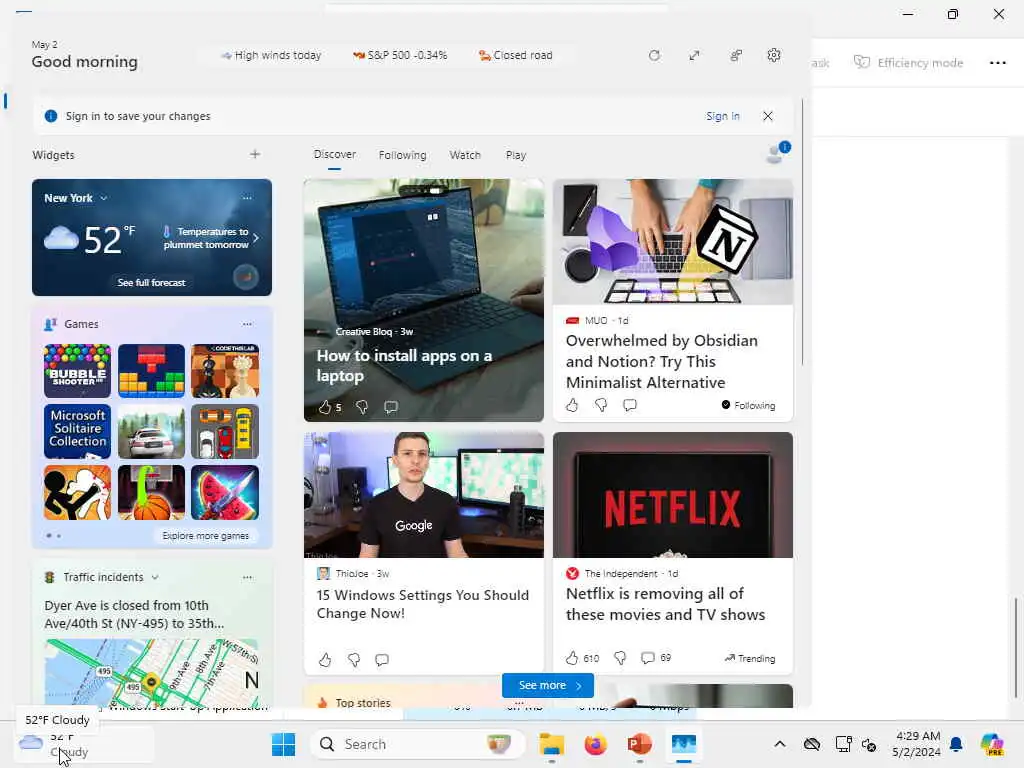Screen dimensions: 1024x768
Task: Open weather widget more options
Action: pyautogui.click(x=247, y=198)
